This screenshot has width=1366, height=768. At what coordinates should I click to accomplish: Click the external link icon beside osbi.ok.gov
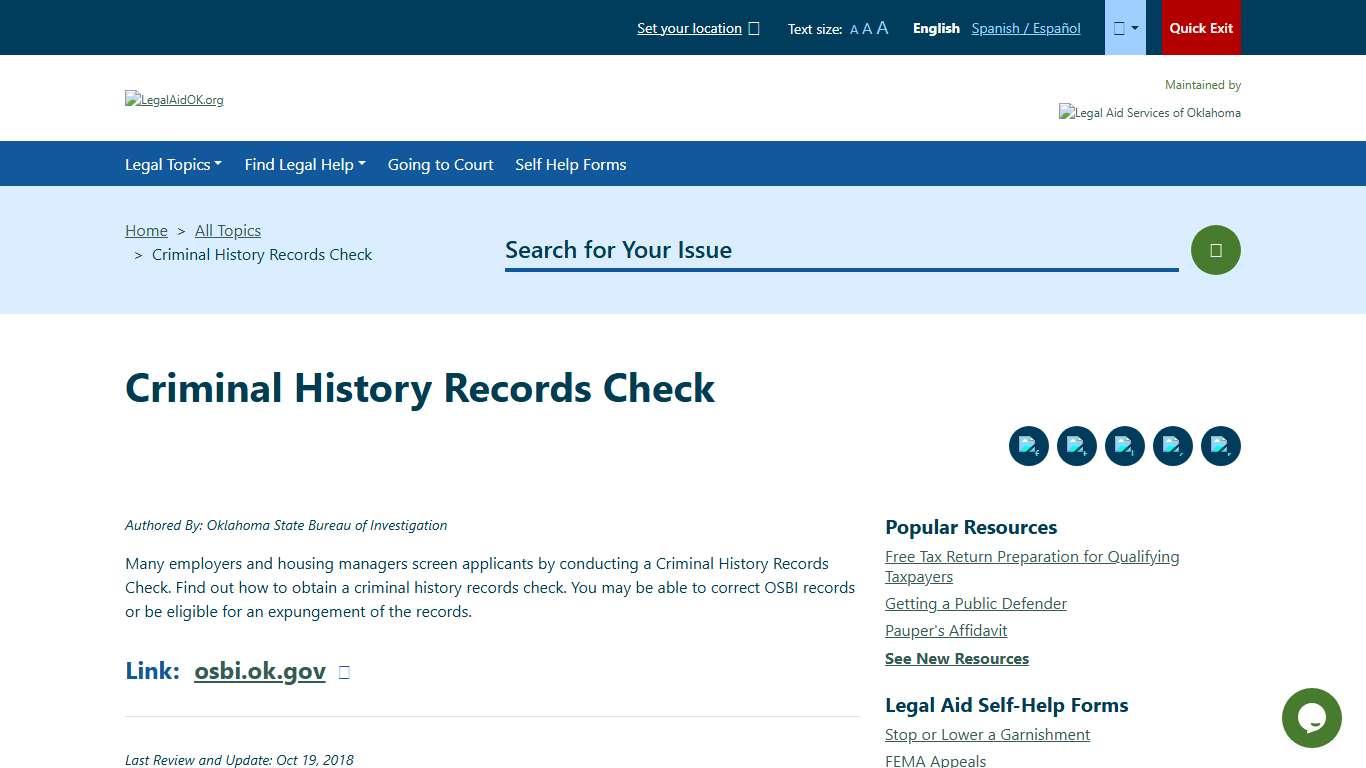343,671
